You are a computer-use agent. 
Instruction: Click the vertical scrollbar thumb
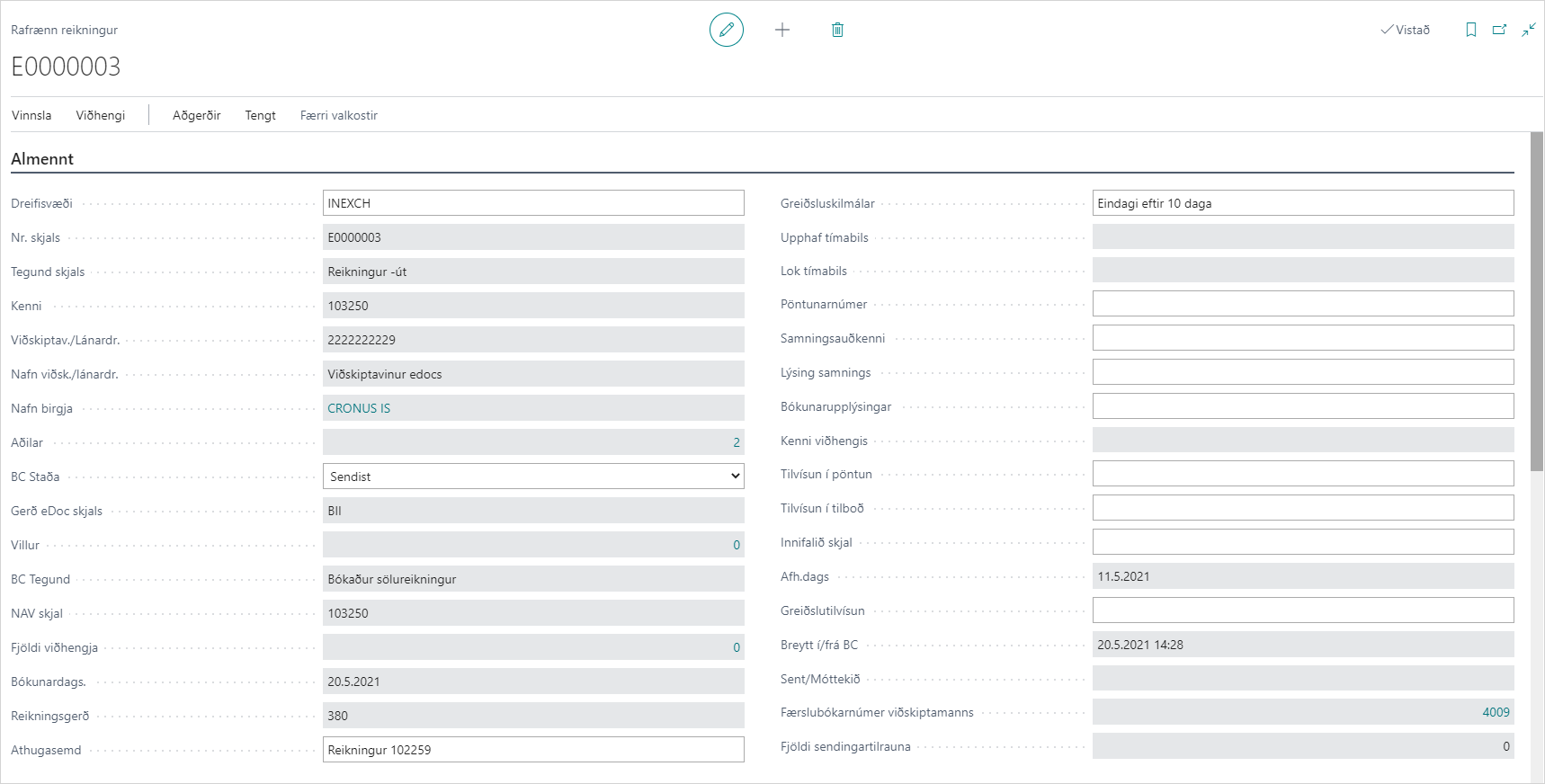[x=1537, y=301]
